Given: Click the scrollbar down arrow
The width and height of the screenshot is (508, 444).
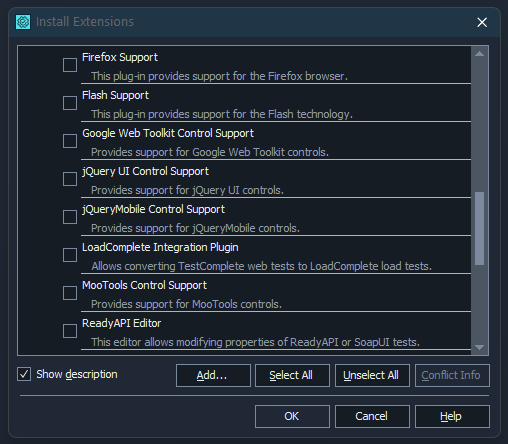Looking at the screenshot, I should click(x=479, y=347).
